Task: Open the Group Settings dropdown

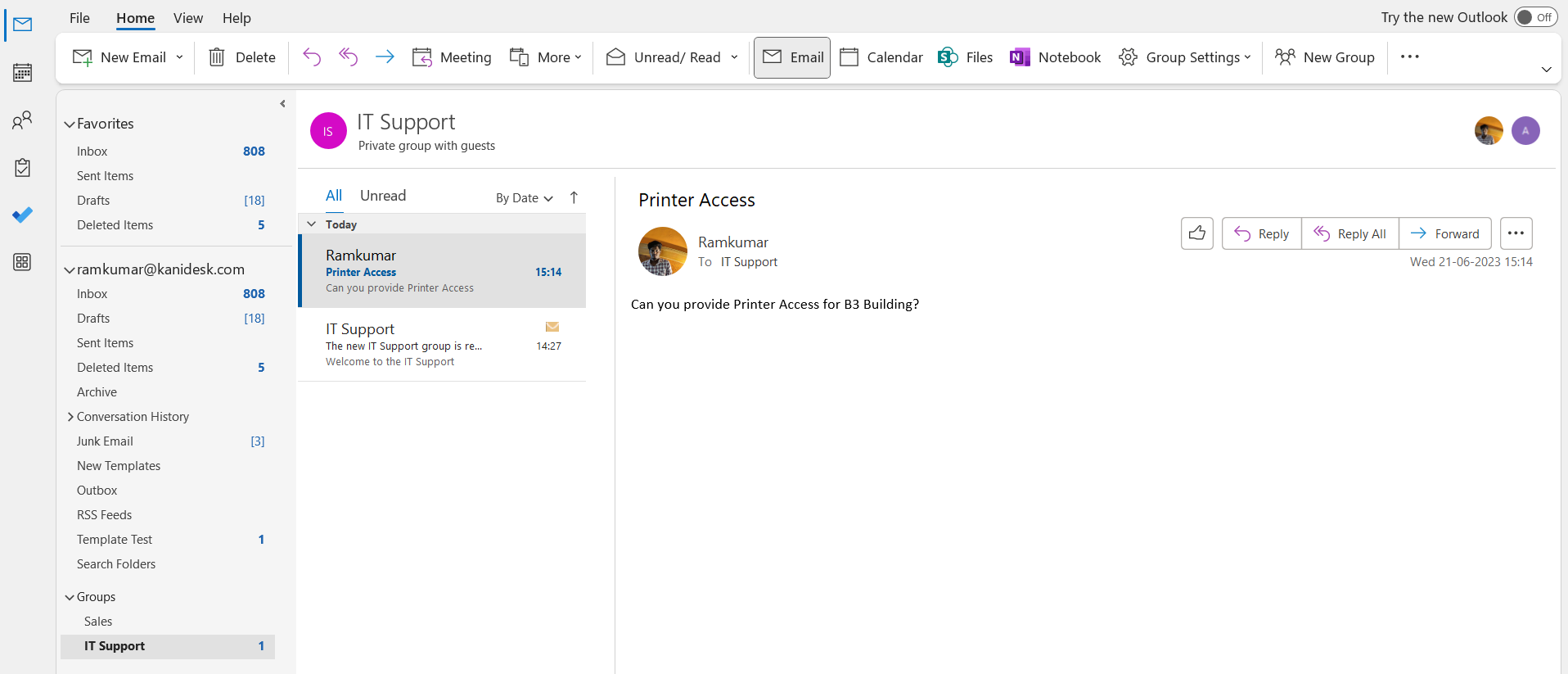Action: tap(1185, 57)
